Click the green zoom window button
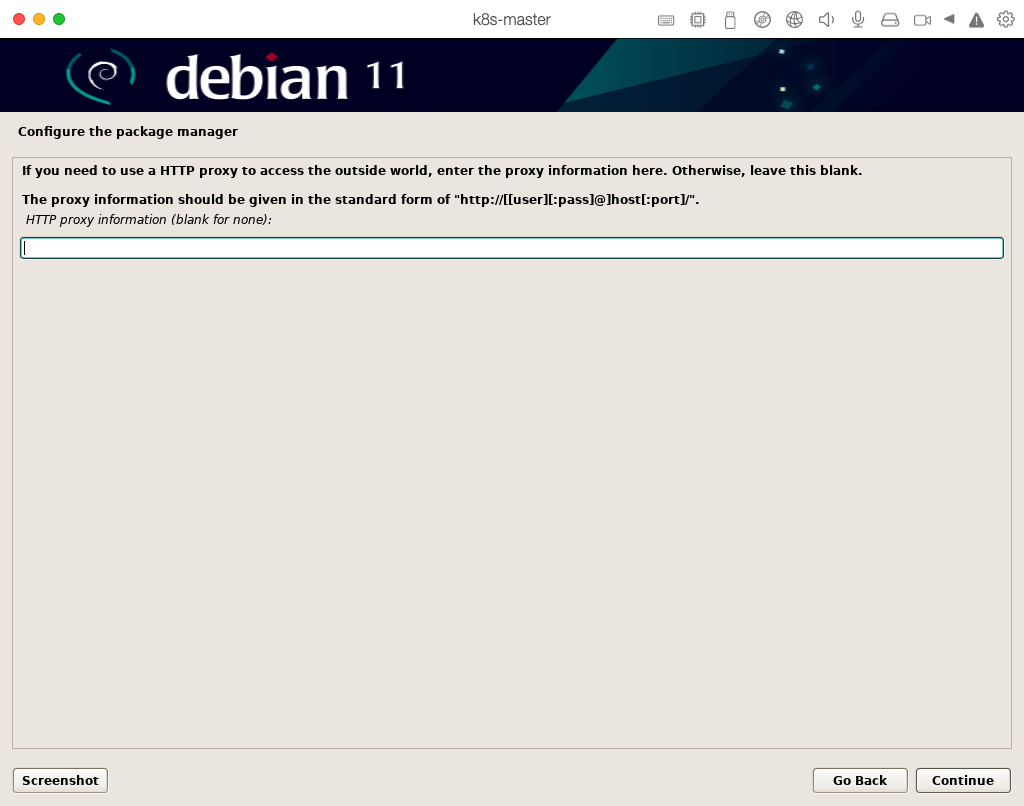This screenshot has width=1024, height=806. click(x=59, y=19)
